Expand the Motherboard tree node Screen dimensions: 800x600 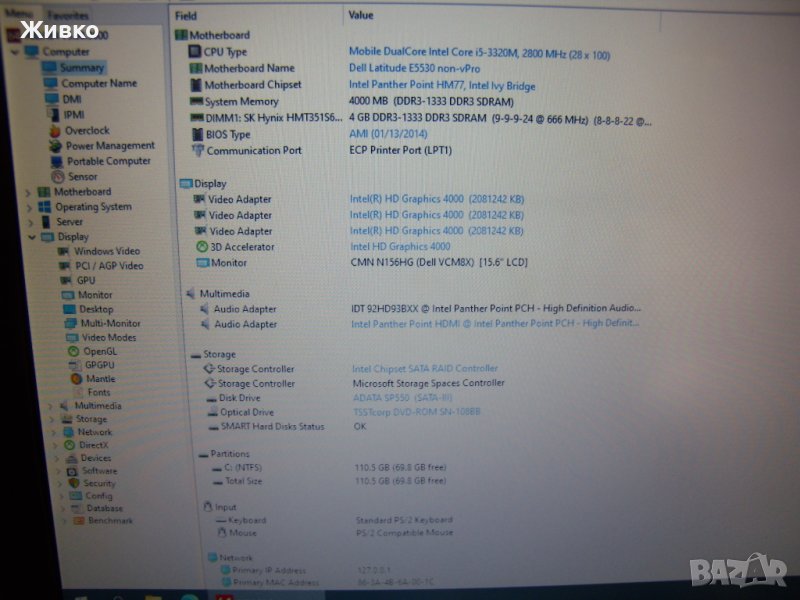click(x=28, y=192)
